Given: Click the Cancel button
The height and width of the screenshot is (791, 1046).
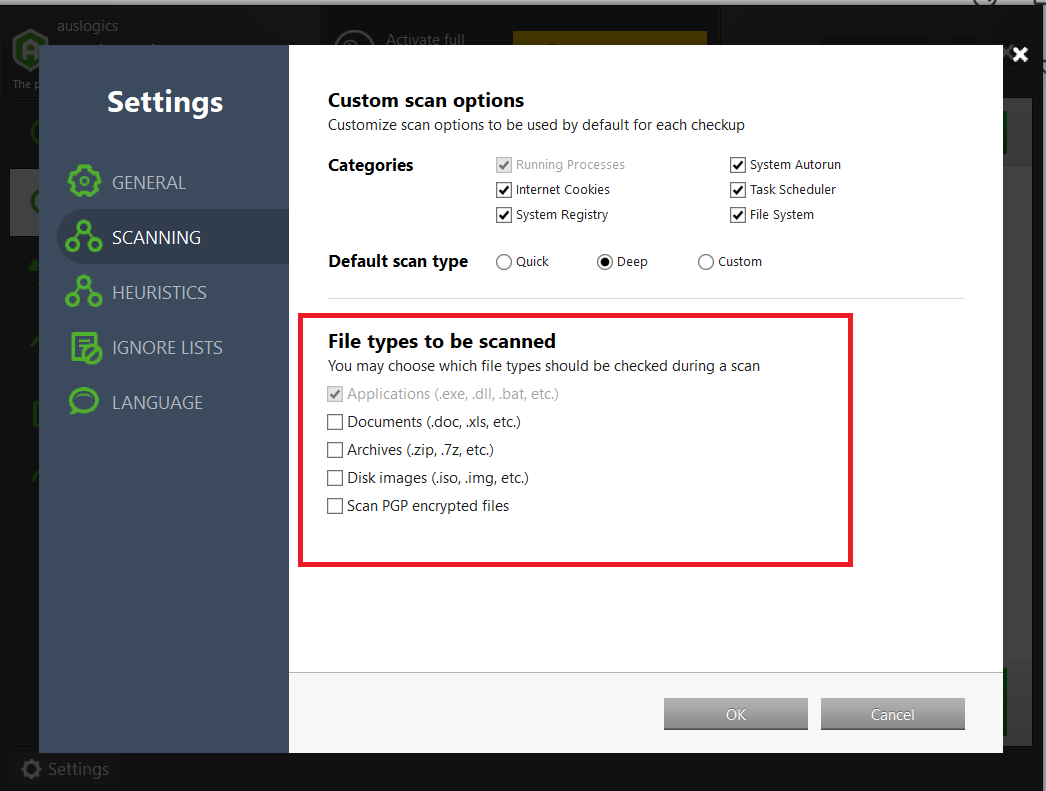Looking at the screenshot, I should tap(892, 714).
